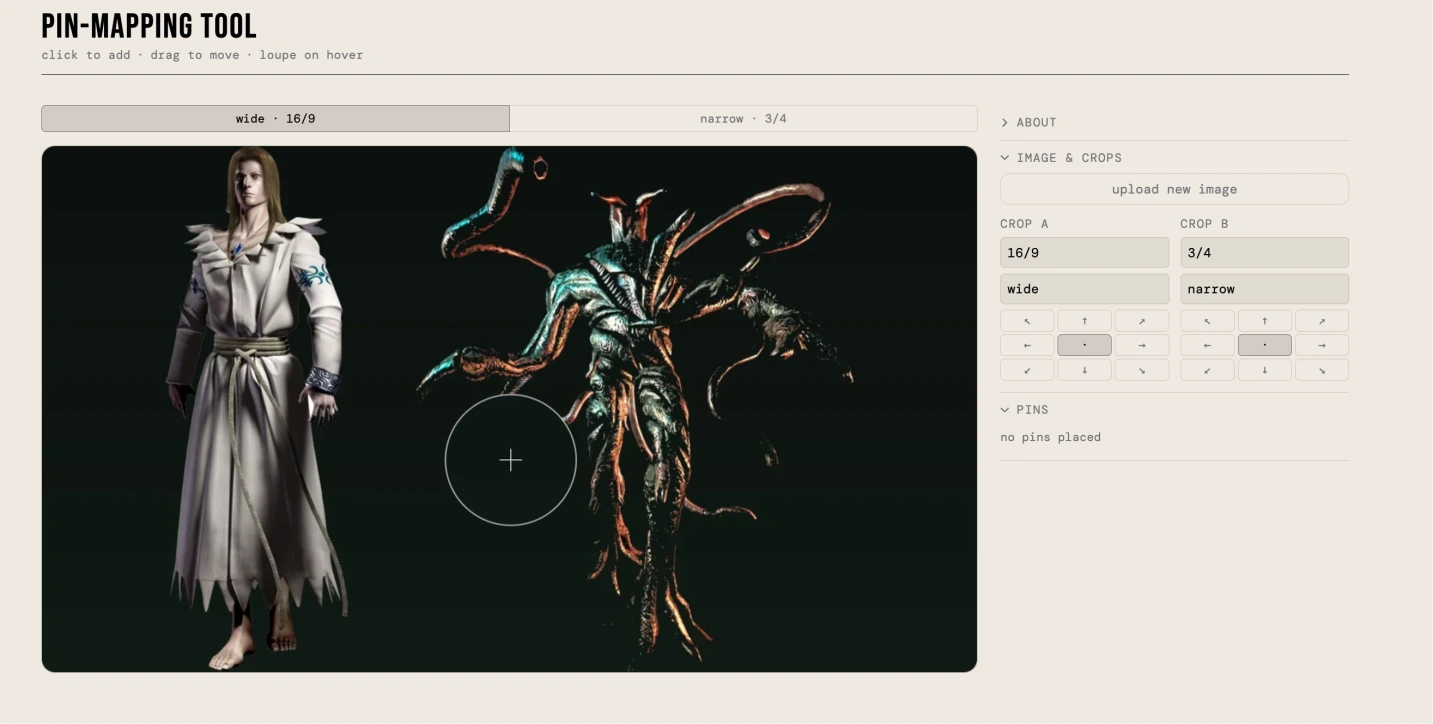
Task: Anchor Crop B to the bottom with down arrow
Action: 1265,370
